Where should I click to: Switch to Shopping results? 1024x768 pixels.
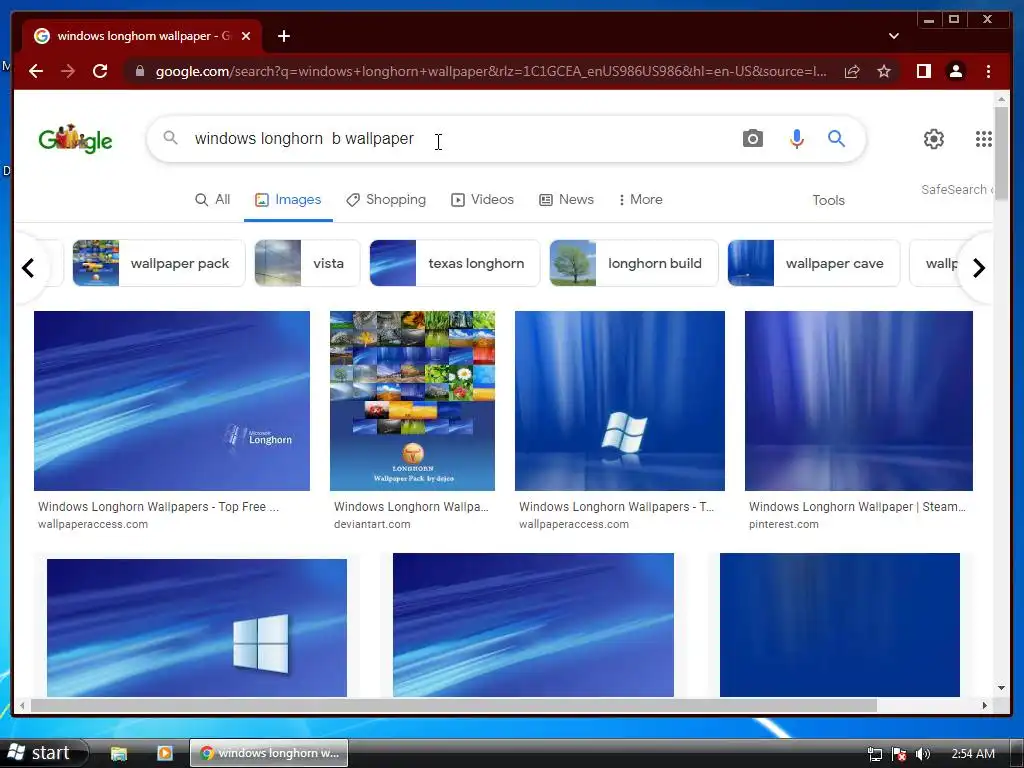click(386, 199)
